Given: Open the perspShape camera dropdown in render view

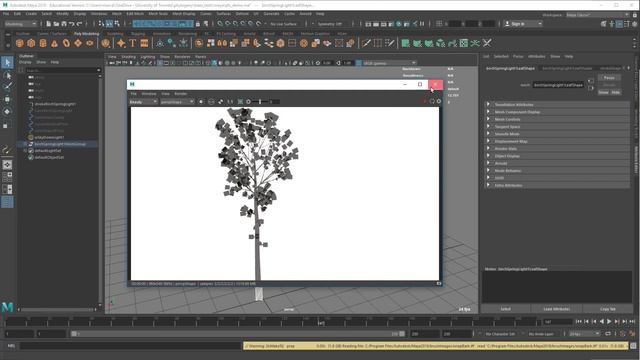Looking at the screenshot, I should (177, 102).
